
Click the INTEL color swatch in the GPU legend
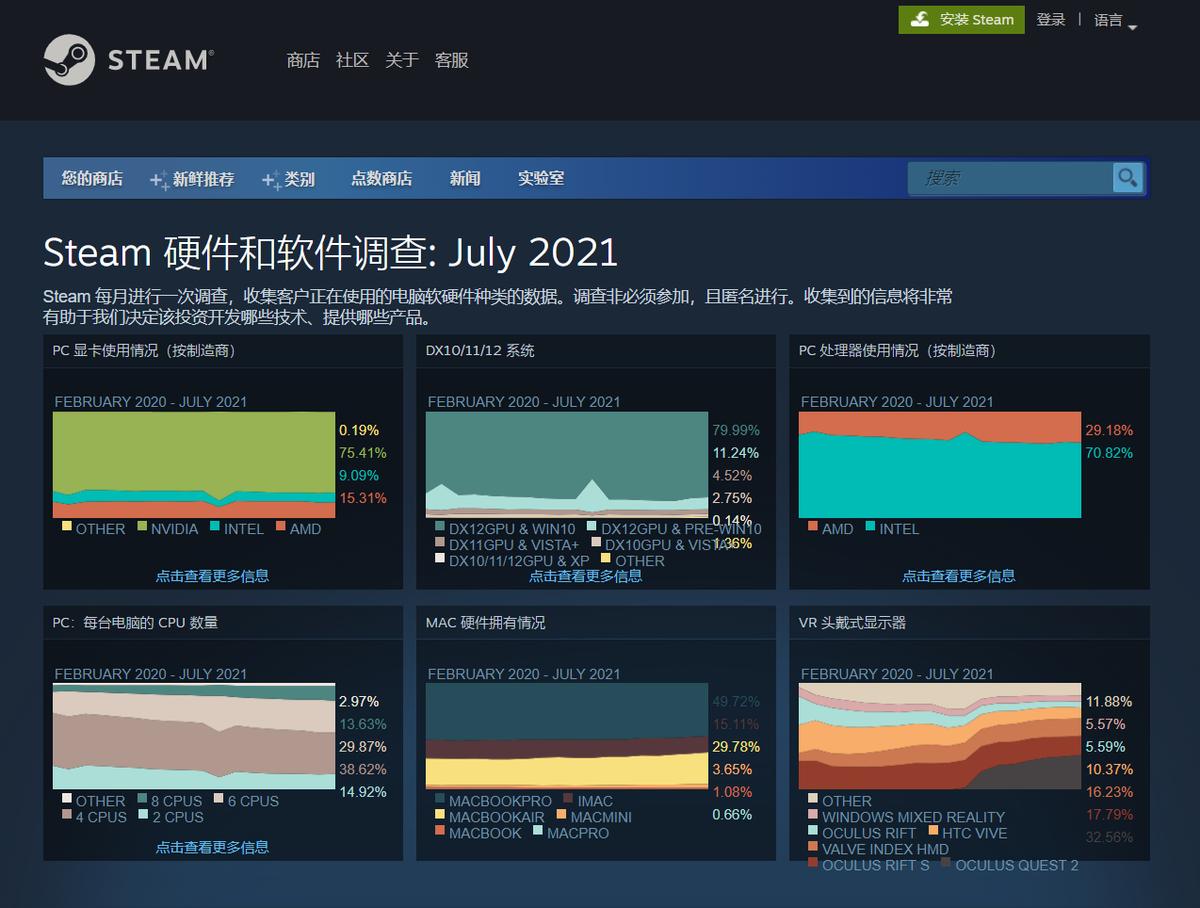[x=214, y=528]
